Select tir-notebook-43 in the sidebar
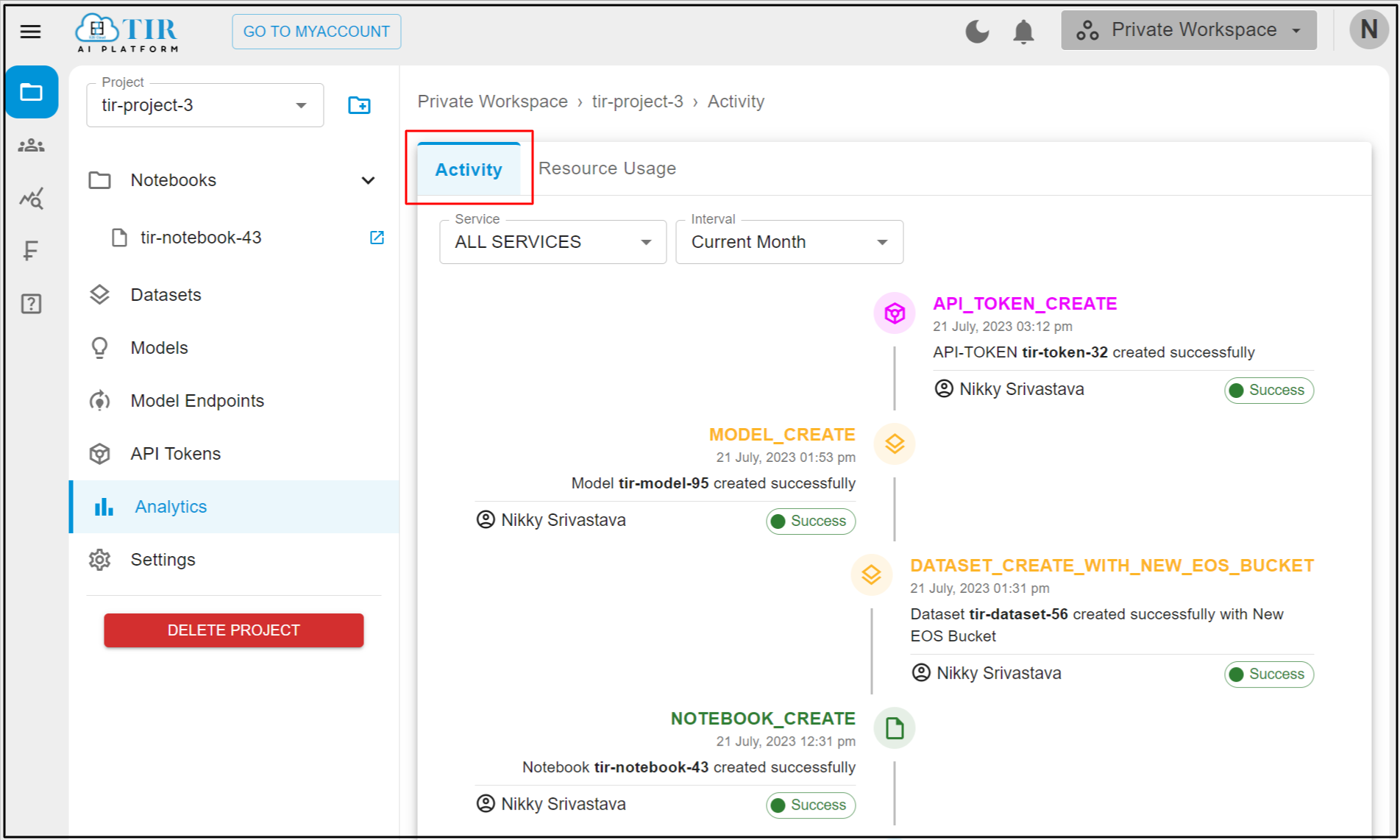This screenshot has width=1400, height=840. (201, 238)
